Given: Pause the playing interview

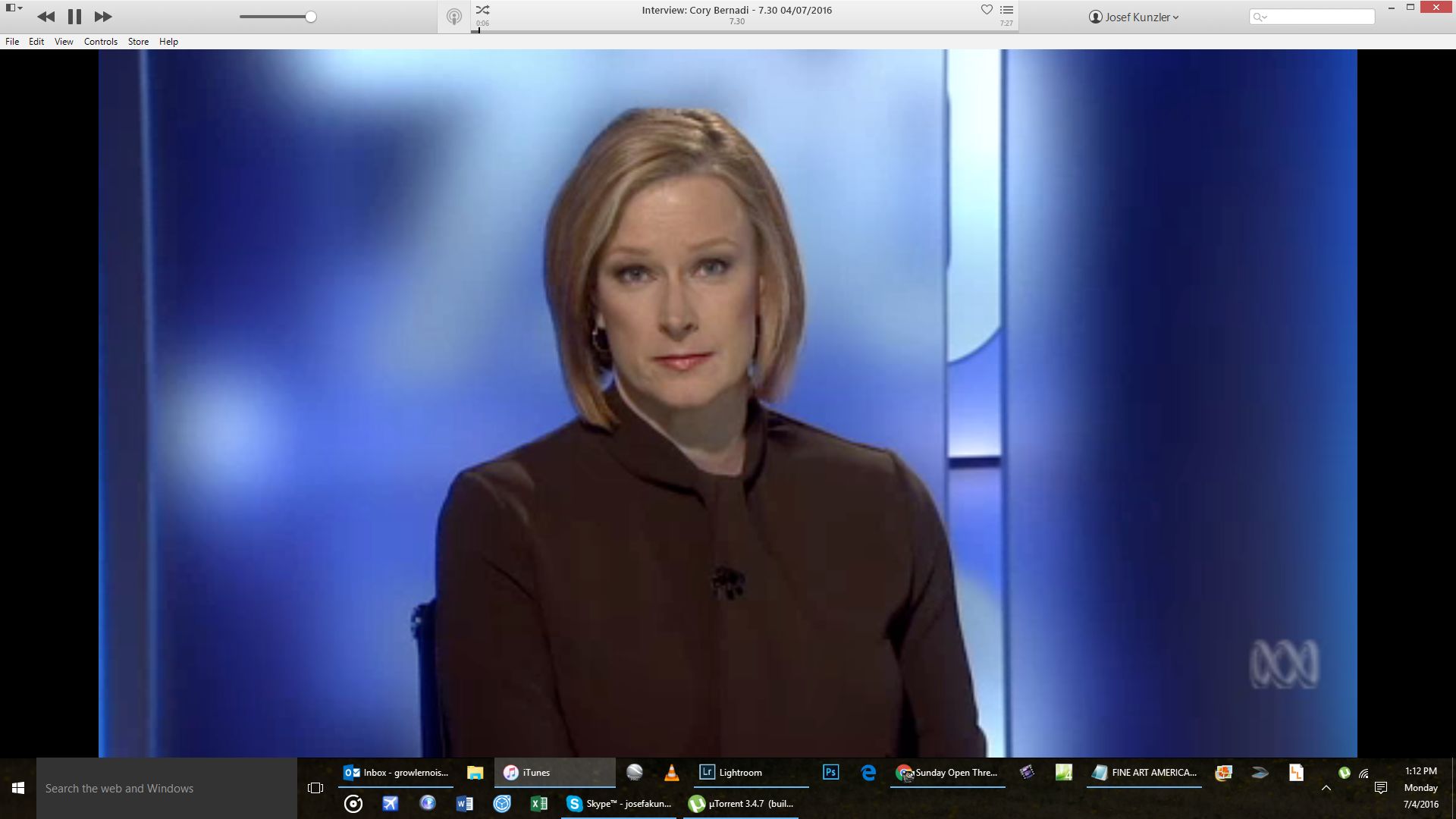Looking at the screenshot, I should pos(74,17).
